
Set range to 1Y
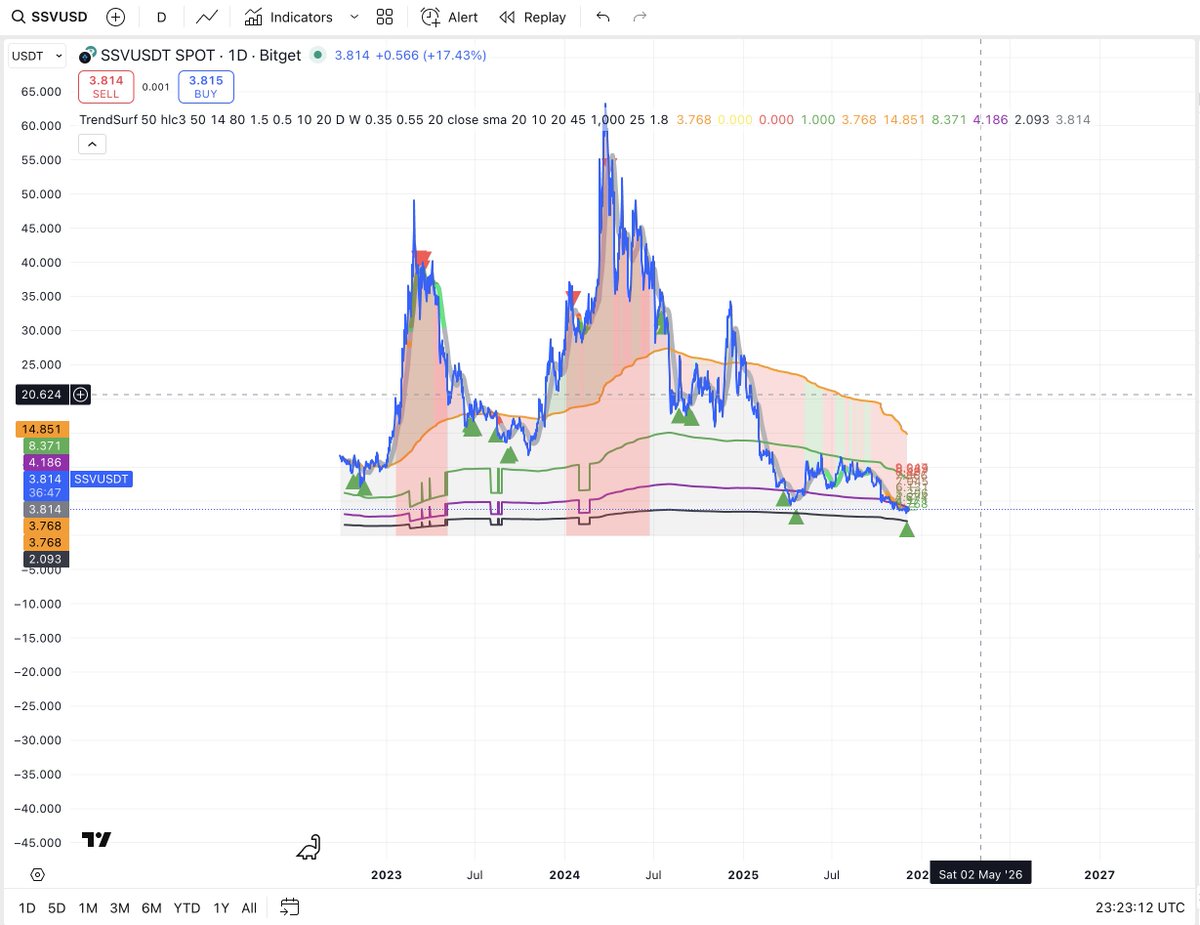[x=221, y=908]
